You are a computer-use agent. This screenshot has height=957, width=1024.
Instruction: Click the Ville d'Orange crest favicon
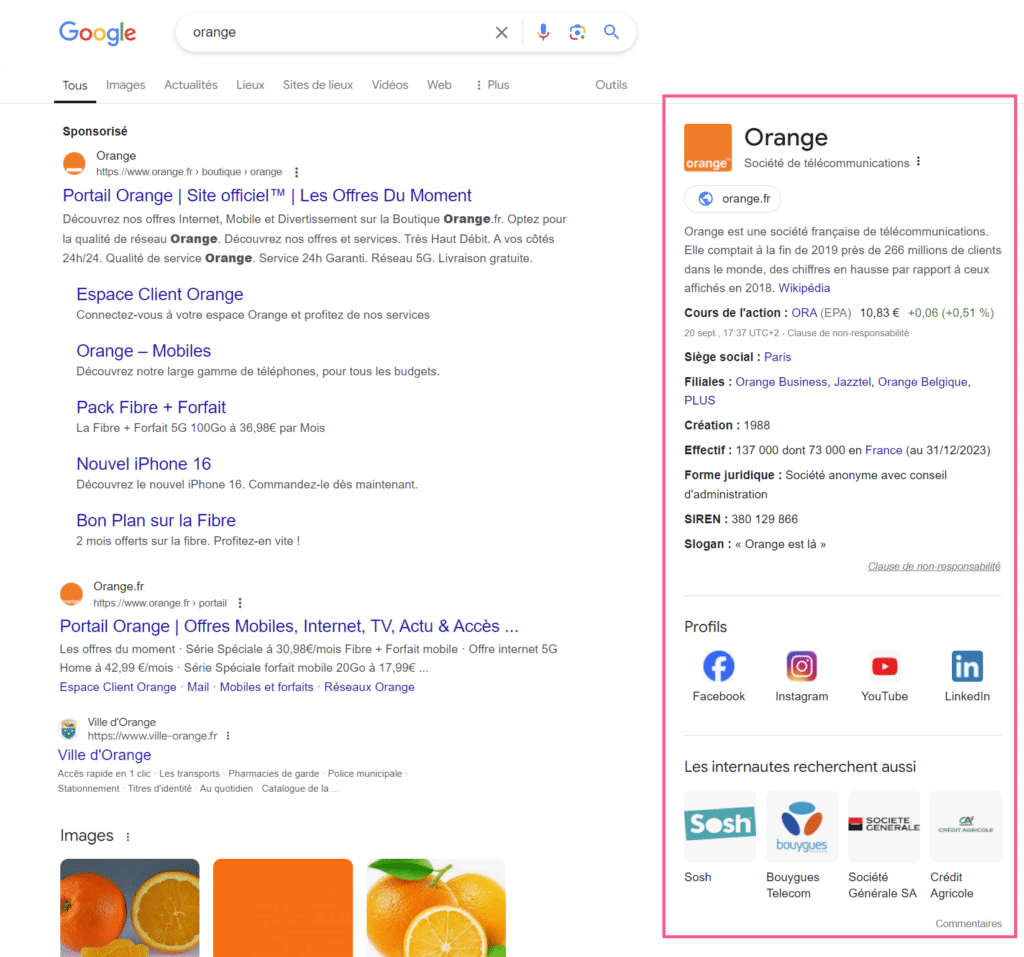(69, 728)
